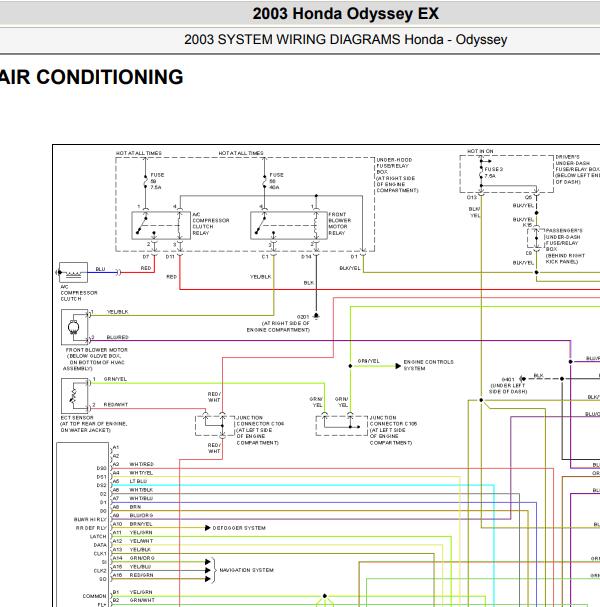The height and width of the screenshot is (607, 600).
Task: Click the arrow pointing to Defogger System
Action: point(207,528)
